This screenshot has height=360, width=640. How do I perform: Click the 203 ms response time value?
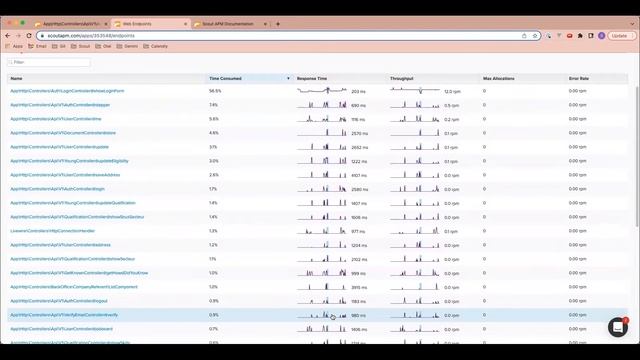(x=358, y=92)
